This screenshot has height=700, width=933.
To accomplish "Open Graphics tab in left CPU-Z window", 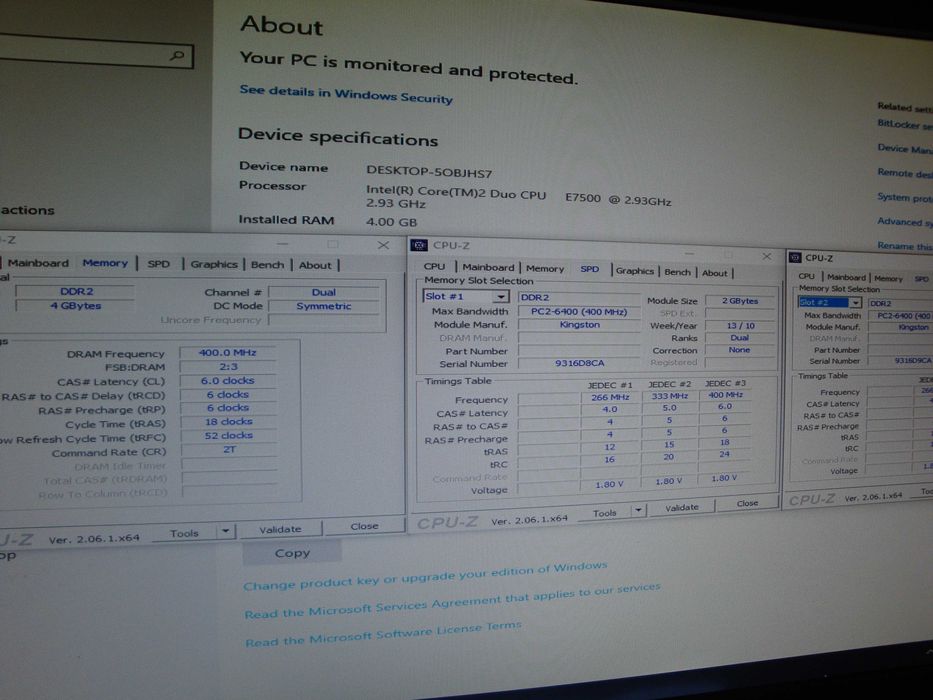I will click(x=214, y=264).
